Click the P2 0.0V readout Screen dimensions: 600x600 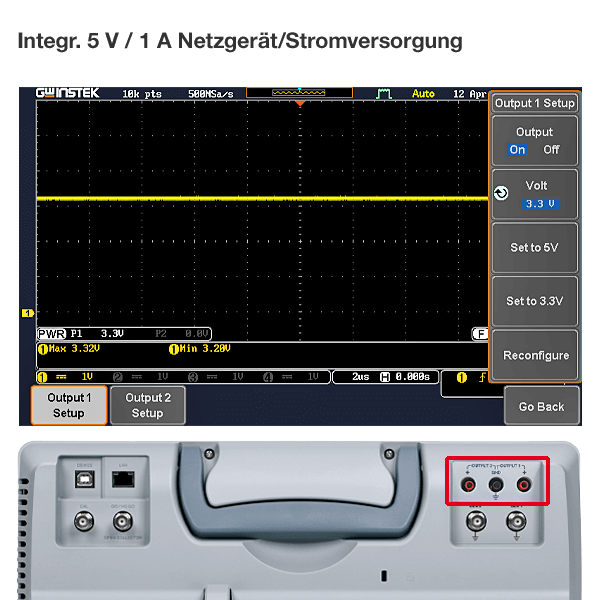coord(182,334)
